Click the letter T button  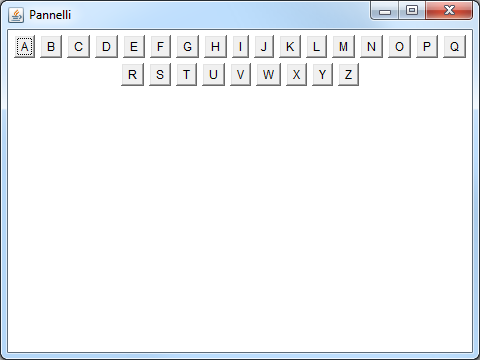(186, 74)
